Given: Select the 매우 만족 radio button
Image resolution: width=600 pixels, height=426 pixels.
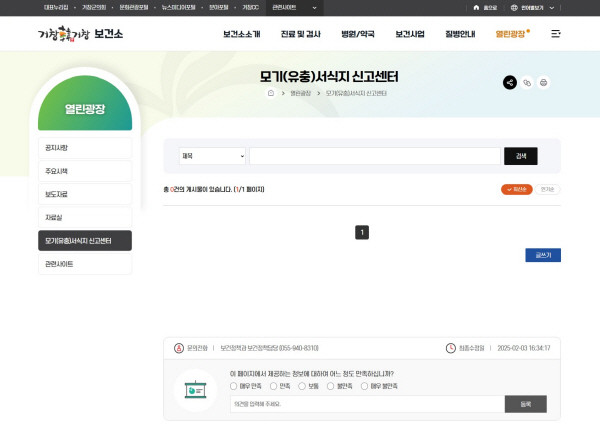Looking at the screenshot, I should (x=234, y=385).
